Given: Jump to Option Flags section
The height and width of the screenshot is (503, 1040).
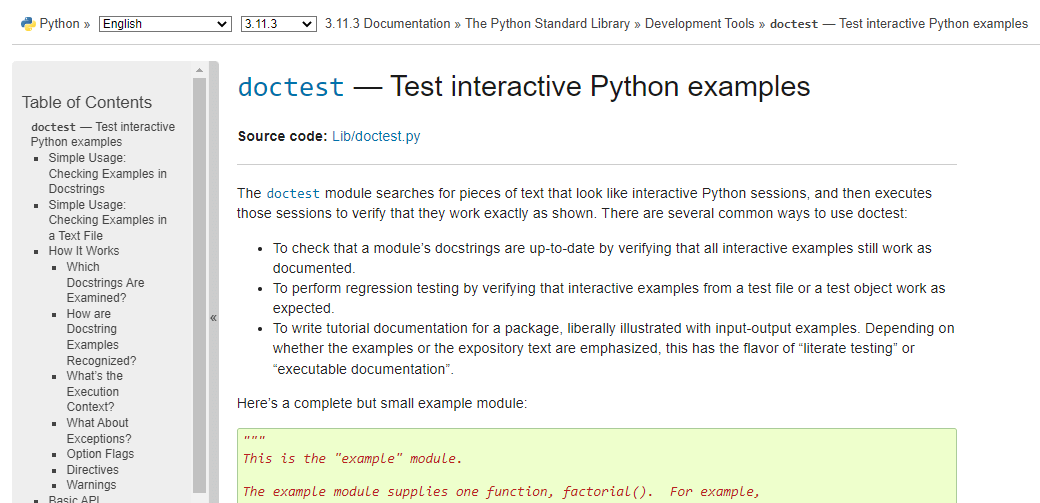Looking at the screenshot, I should [x=100, y=454].
